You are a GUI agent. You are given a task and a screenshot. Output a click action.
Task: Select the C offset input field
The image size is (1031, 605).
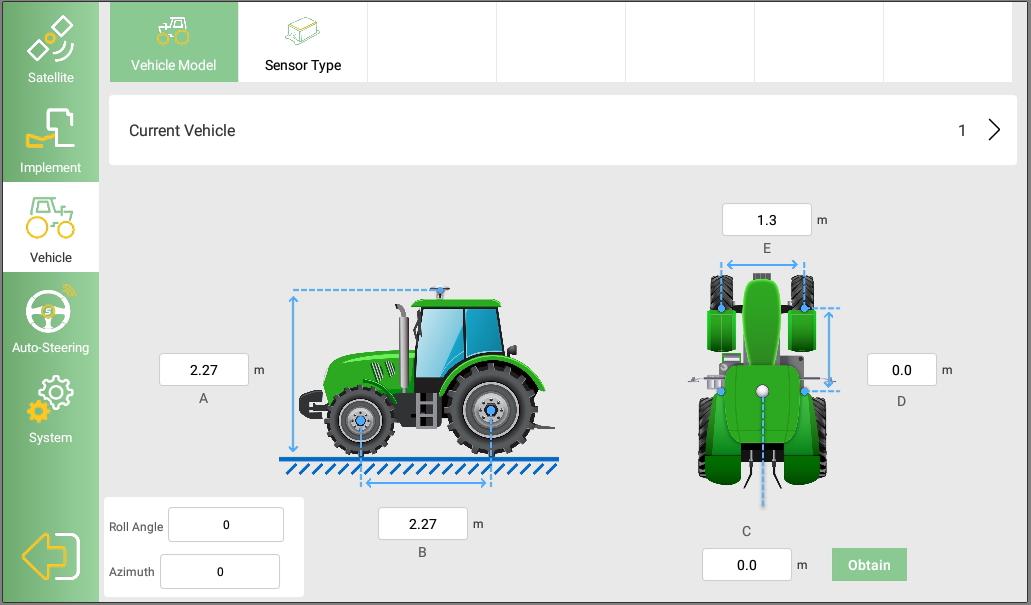[746, 565]
